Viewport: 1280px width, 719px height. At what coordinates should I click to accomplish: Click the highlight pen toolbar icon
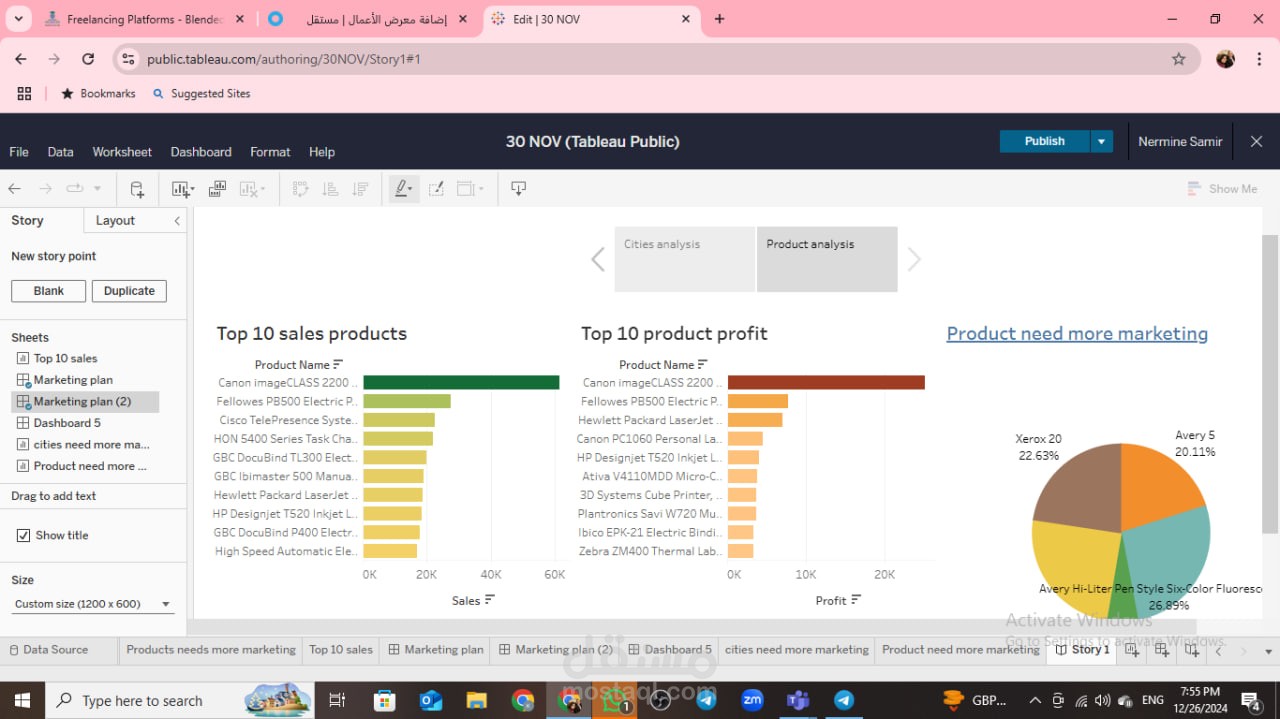[403, 189]
